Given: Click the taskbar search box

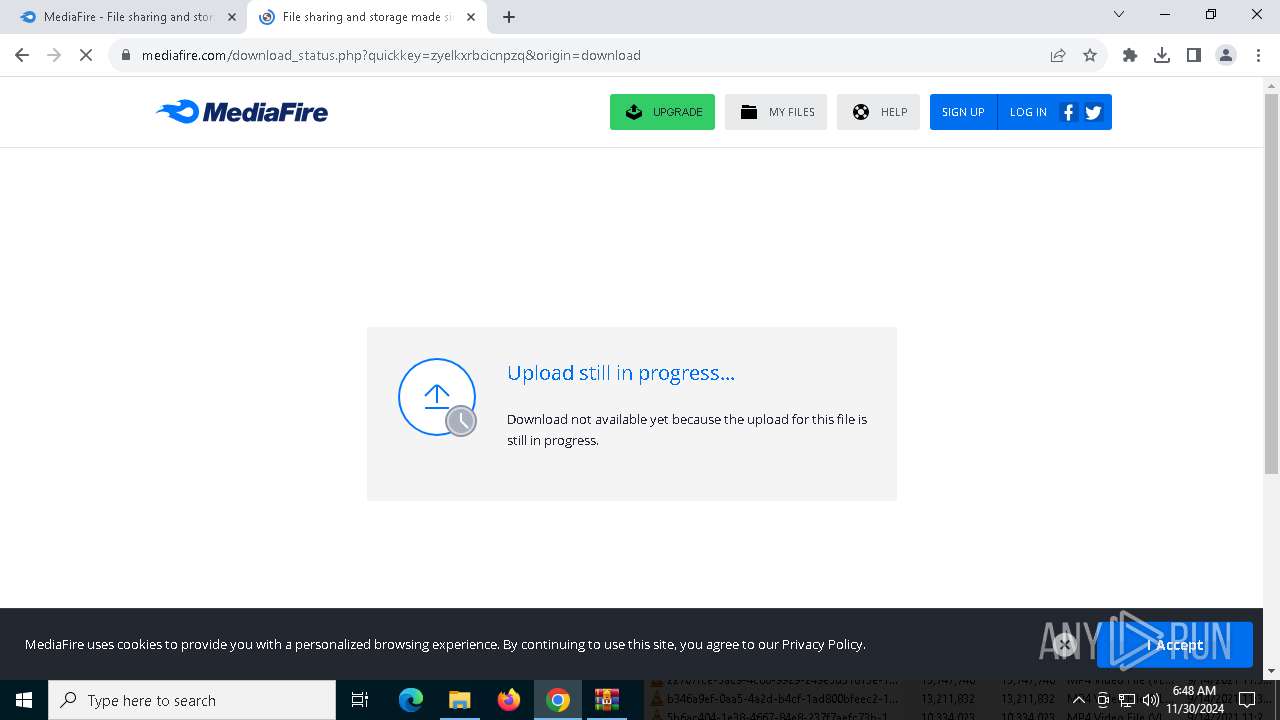Looking at the screenshot, I should 192,700.
